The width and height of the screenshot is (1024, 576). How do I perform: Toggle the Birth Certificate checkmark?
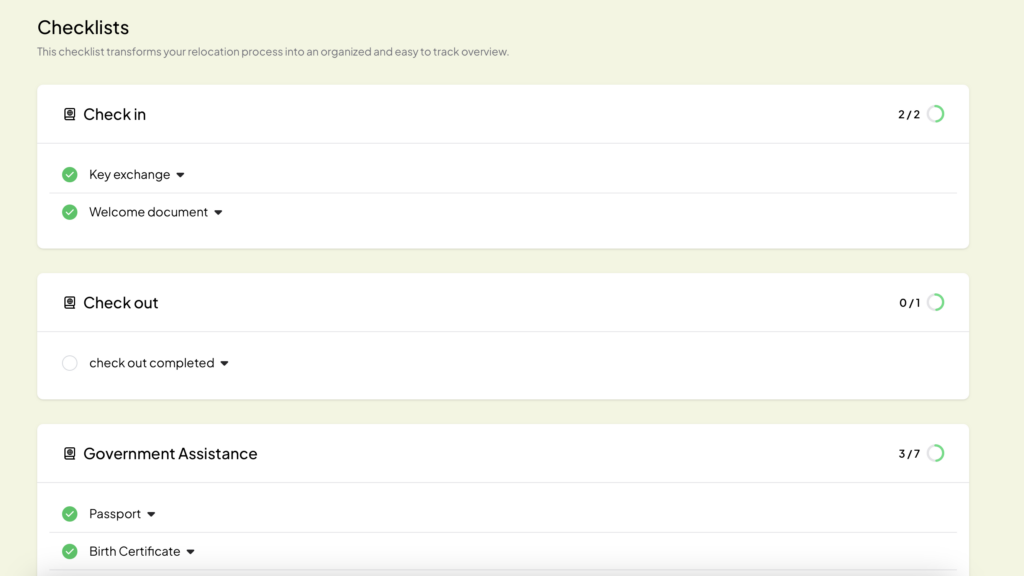70,551
